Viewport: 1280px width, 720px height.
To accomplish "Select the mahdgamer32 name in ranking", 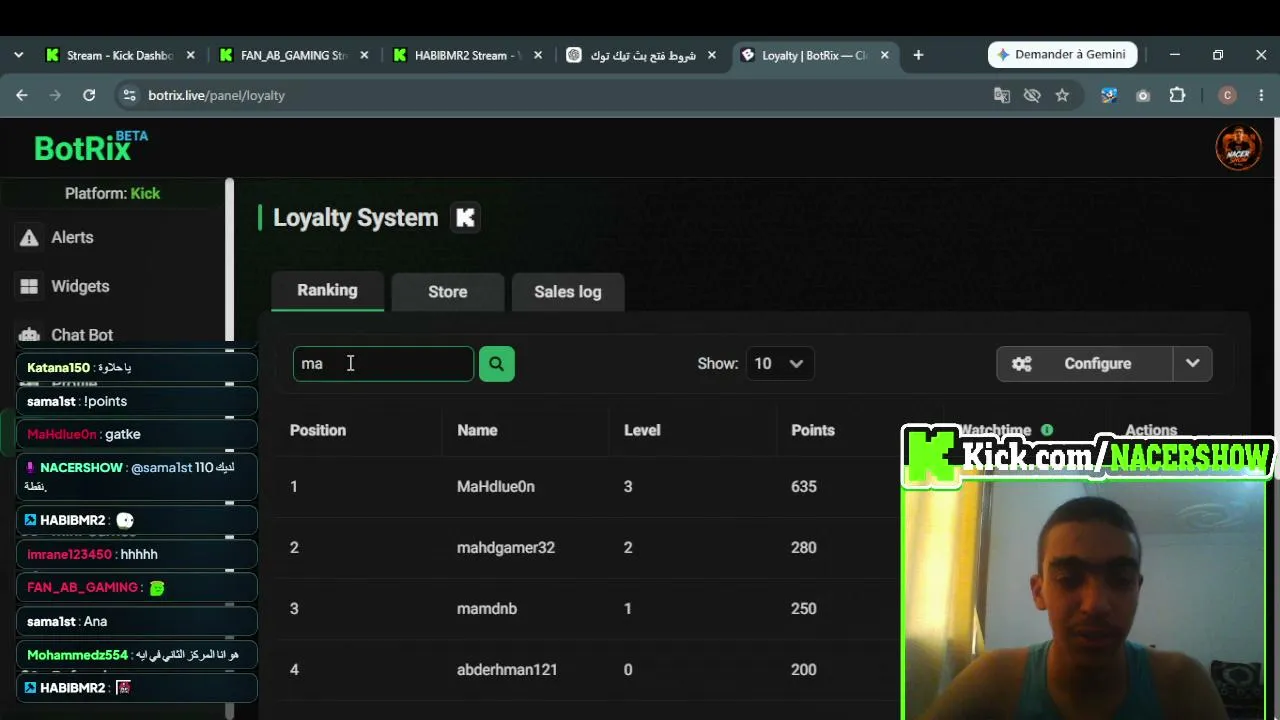I will (506, 548).
